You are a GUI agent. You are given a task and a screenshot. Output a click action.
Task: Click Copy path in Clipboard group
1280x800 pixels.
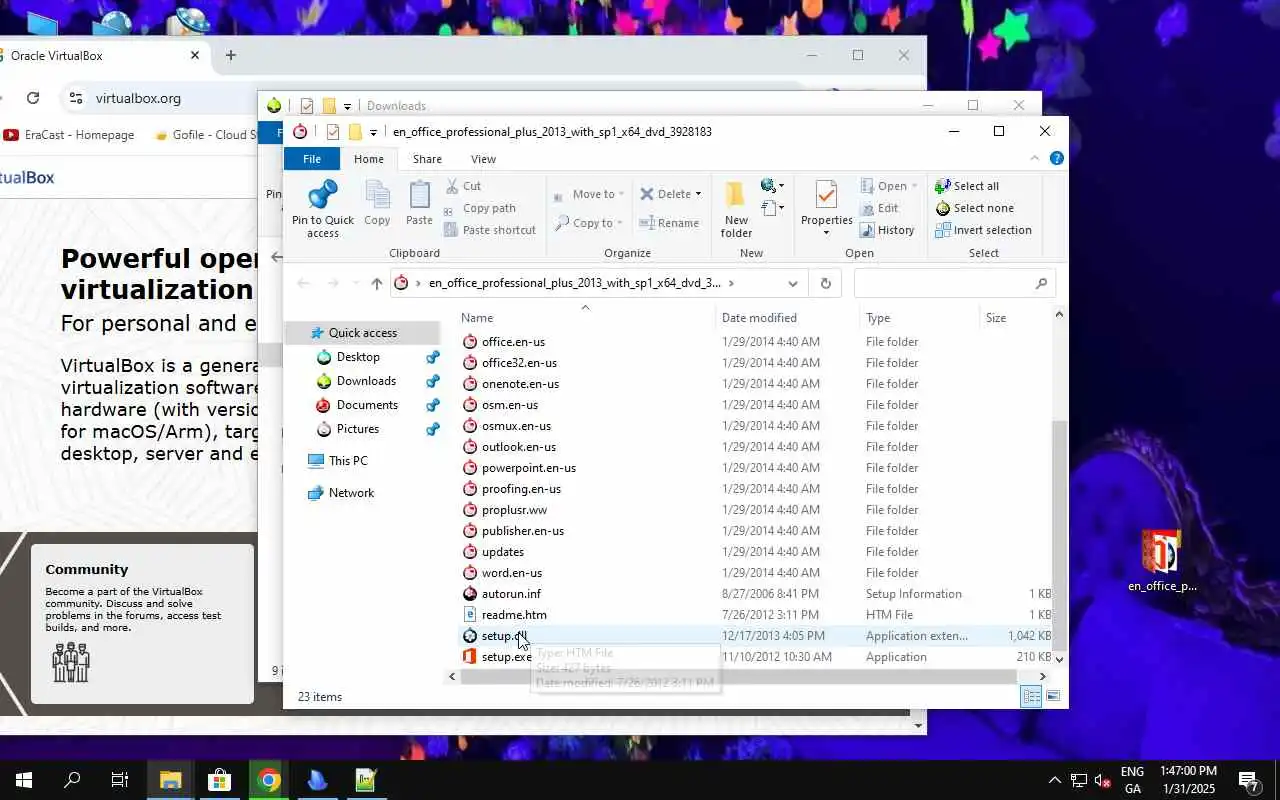480,208
